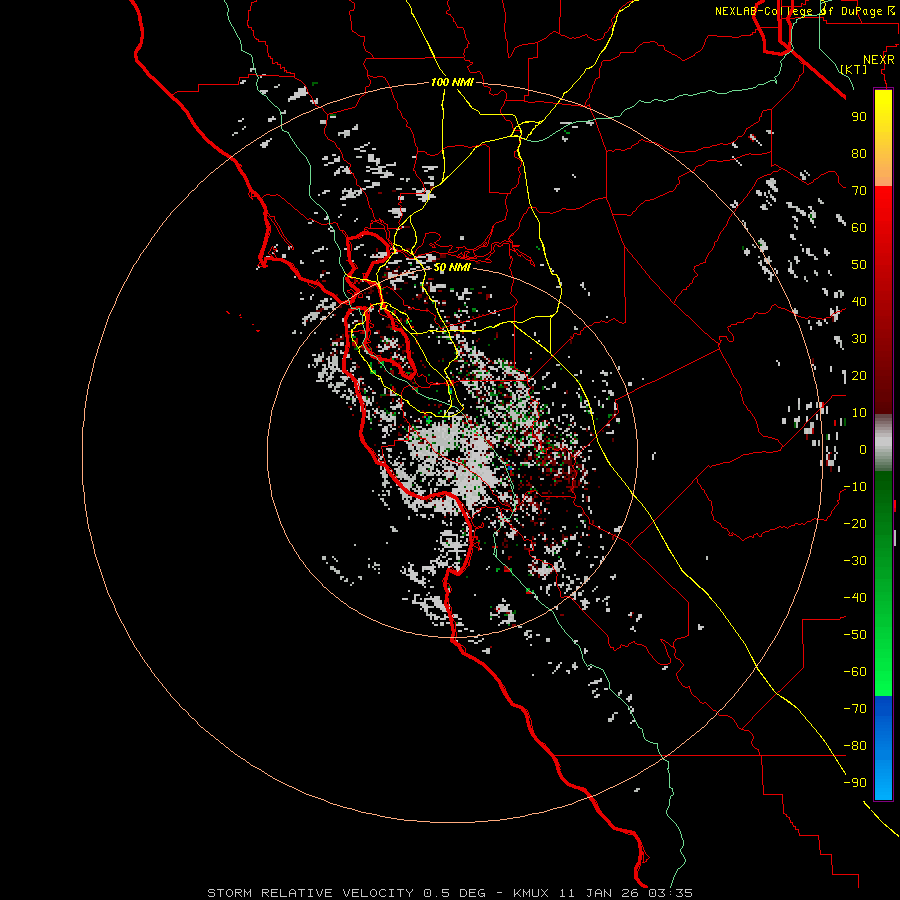Click the -90 value on the velocity scale
The image size is (900, 900).
click(x=855, y=783)
